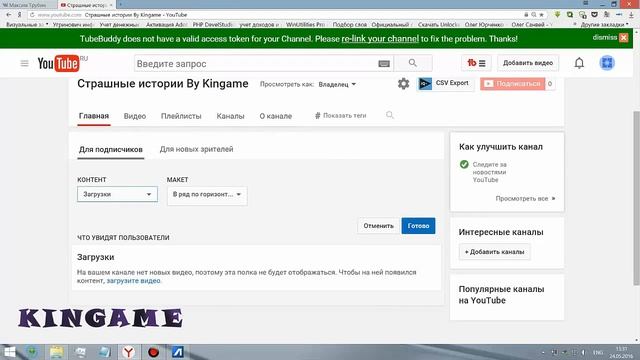Switch to the Каналы tab
640x360 pixels.
(230, 116)
